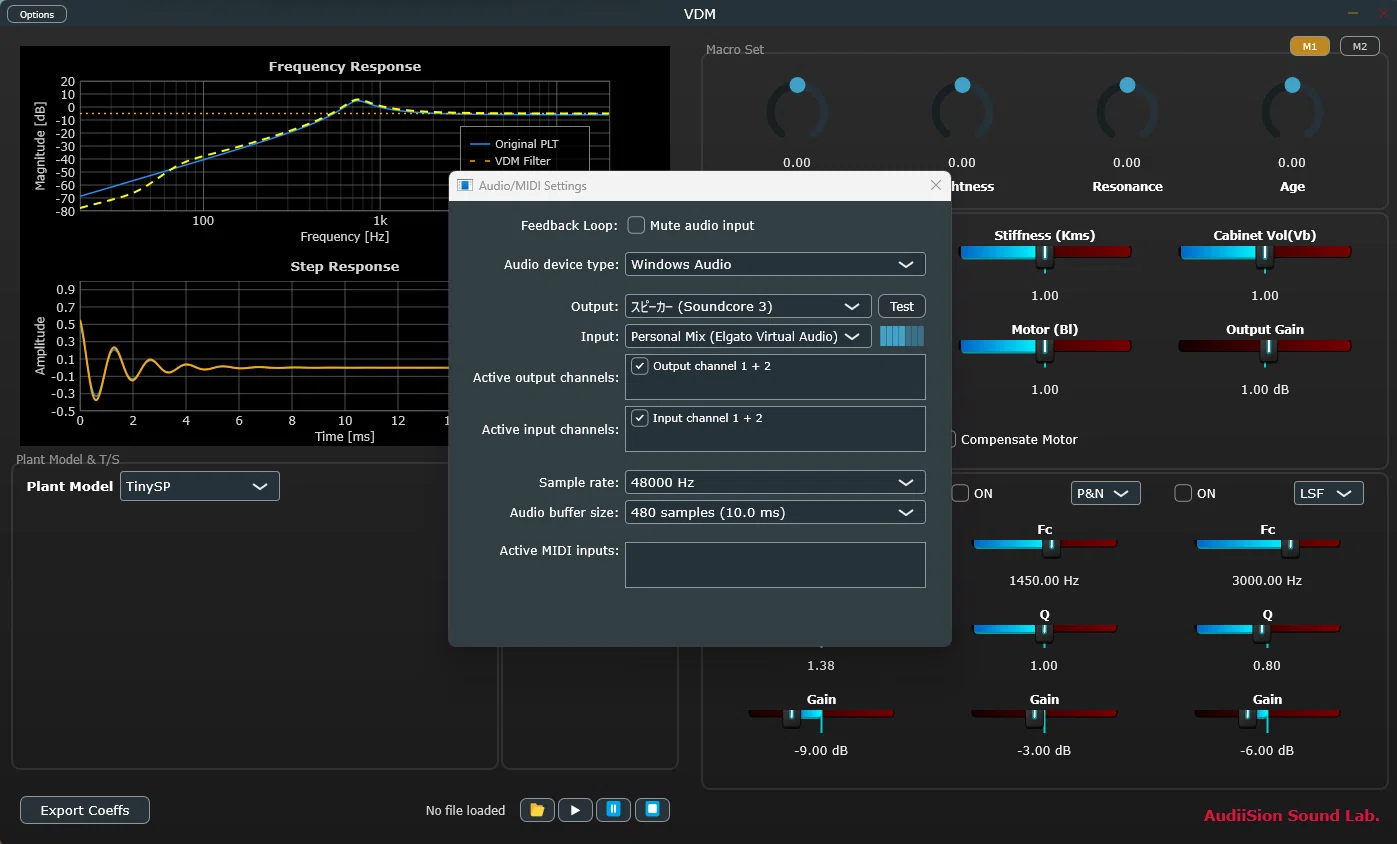
Task: Open the Plant Model TinySP dropdown
Action: (200, 486)
